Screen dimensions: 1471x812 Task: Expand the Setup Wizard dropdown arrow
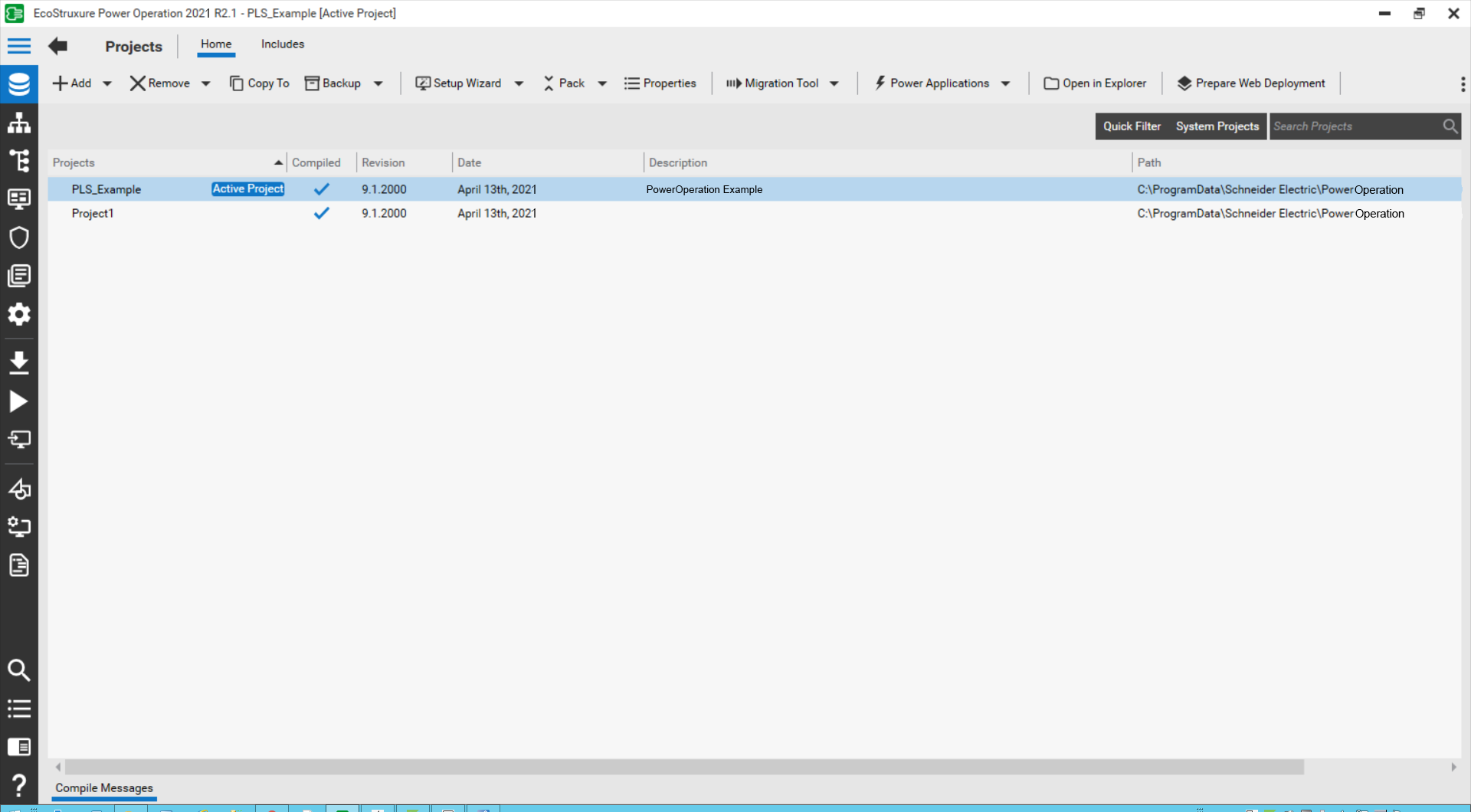[x=519, y=83]
